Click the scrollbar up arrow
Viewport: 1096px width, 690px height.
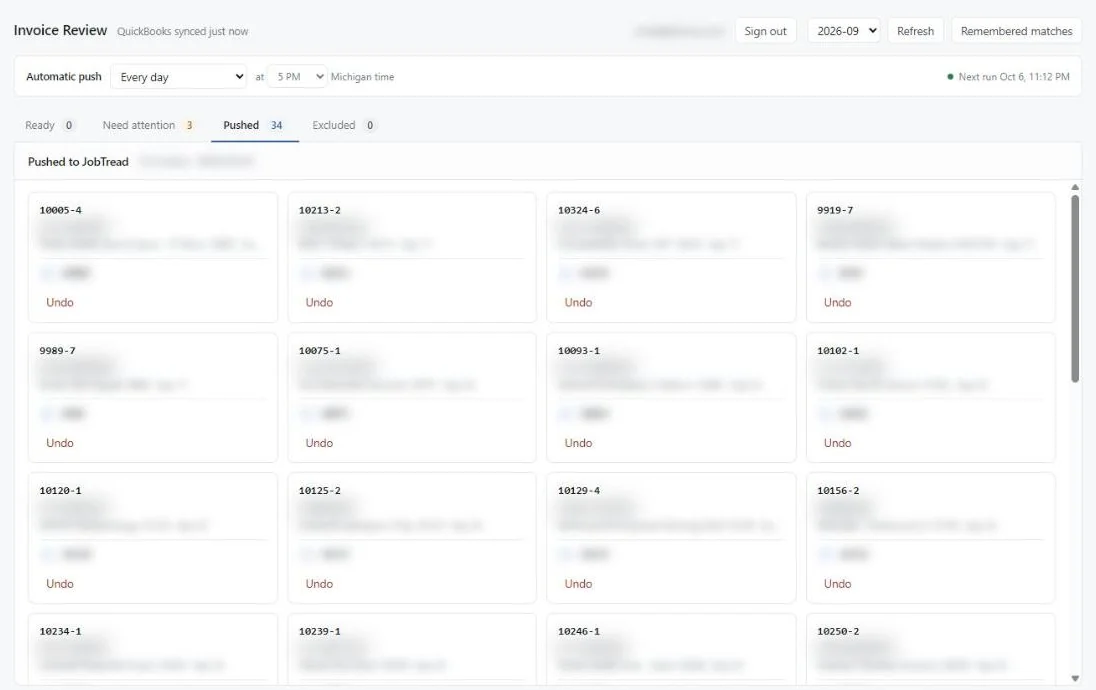[x=1074, y=187]
